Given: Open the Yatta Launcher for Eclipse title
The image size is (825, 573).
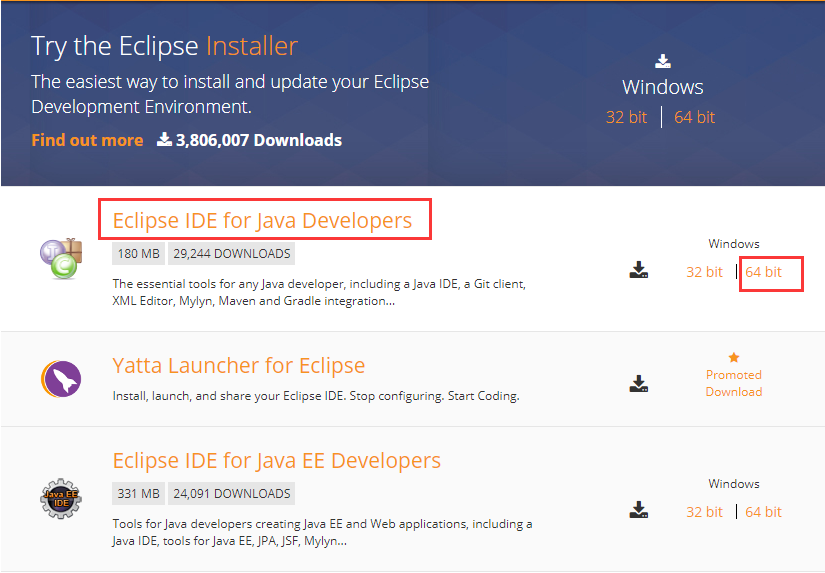Looking at the screenshot, I should (239, 365).
